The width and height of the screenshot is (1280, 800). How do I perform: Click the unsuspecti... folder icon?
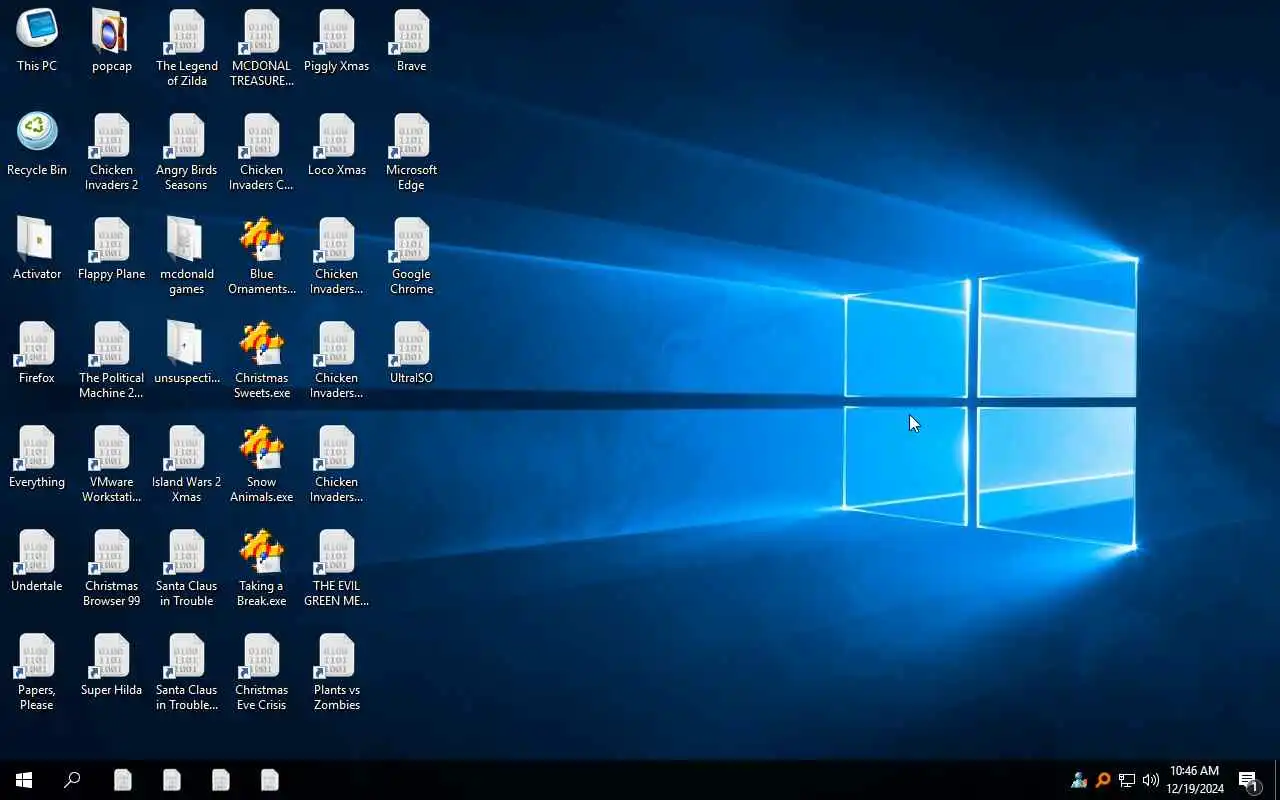tap(187, 352)
